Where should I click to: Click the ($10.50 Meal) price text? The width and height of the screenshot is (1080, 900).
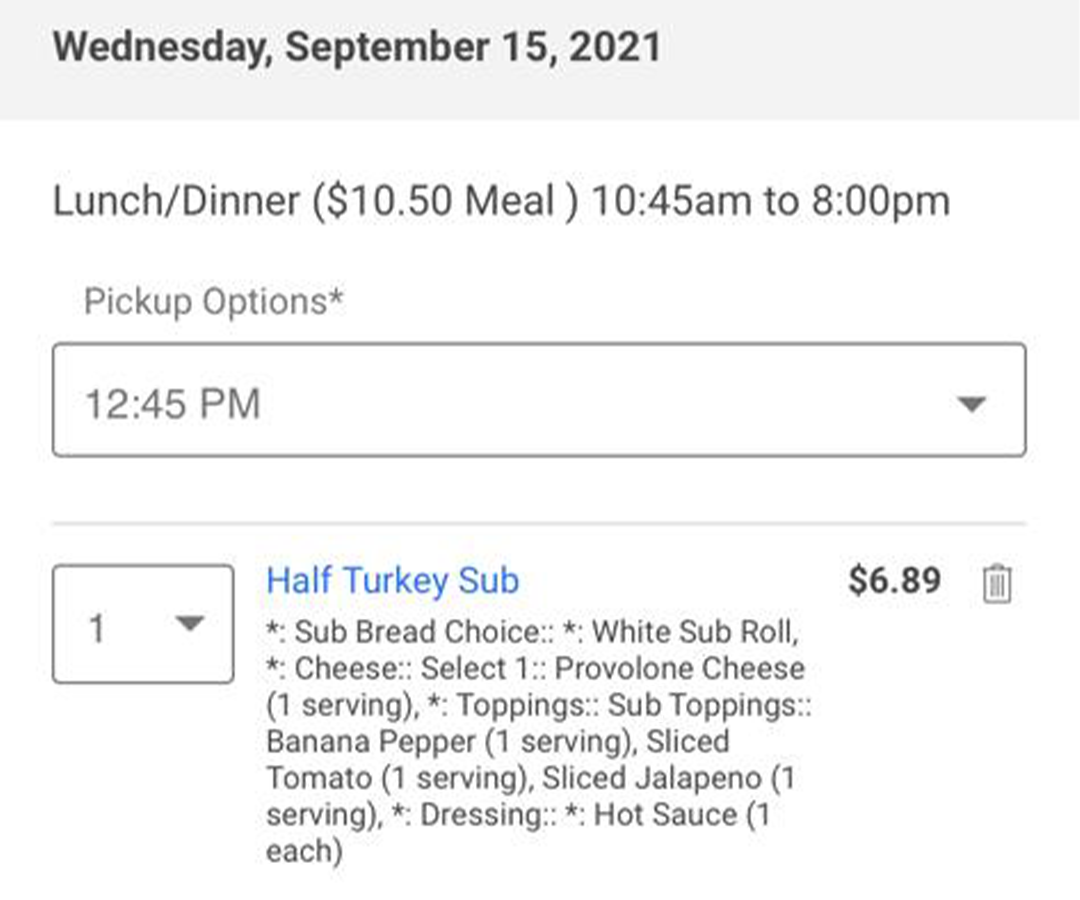445,201
